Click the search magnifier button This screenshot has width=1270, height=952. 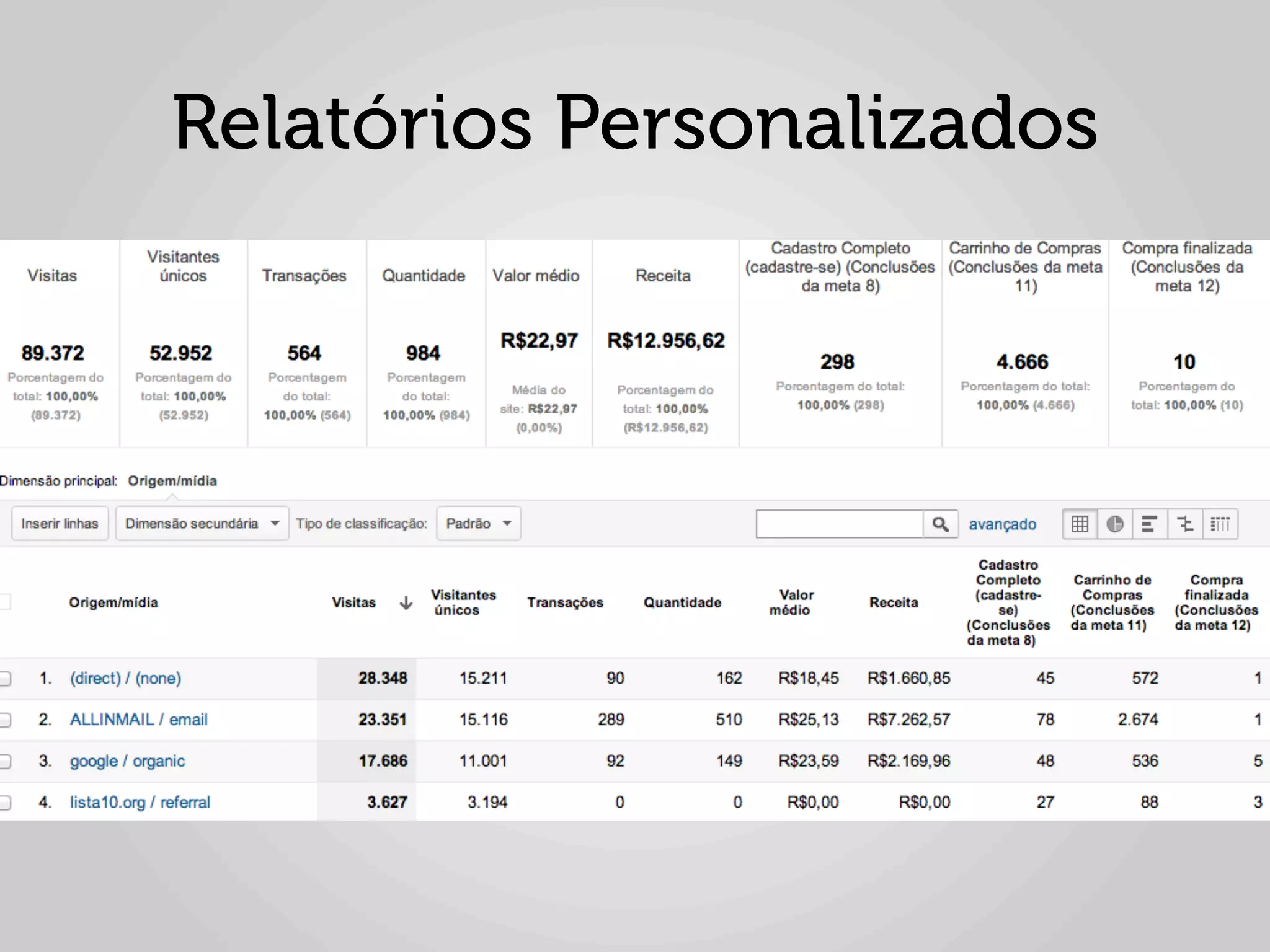[x=941, y=524]
